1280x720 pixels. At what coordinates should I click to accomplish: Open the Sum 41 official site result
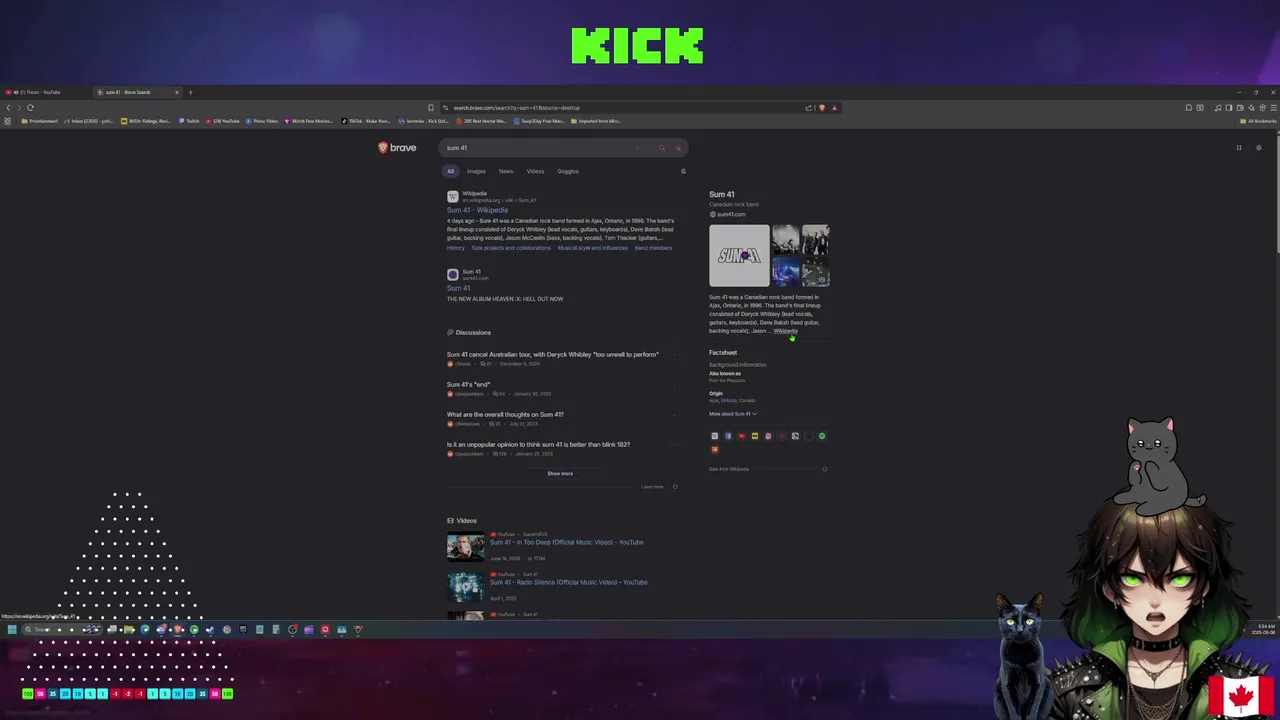458,288
